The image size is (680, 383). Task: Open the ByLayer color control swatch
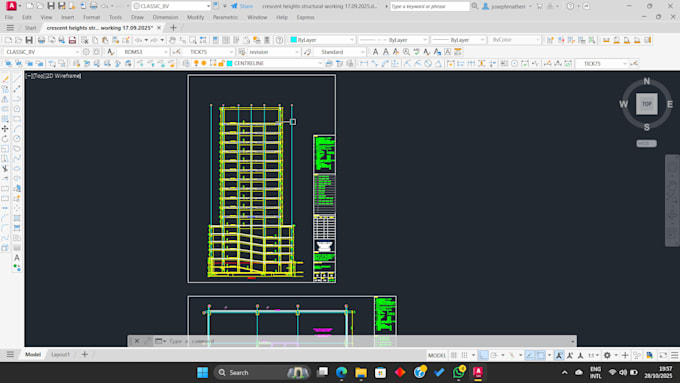[x=322, y=40]
